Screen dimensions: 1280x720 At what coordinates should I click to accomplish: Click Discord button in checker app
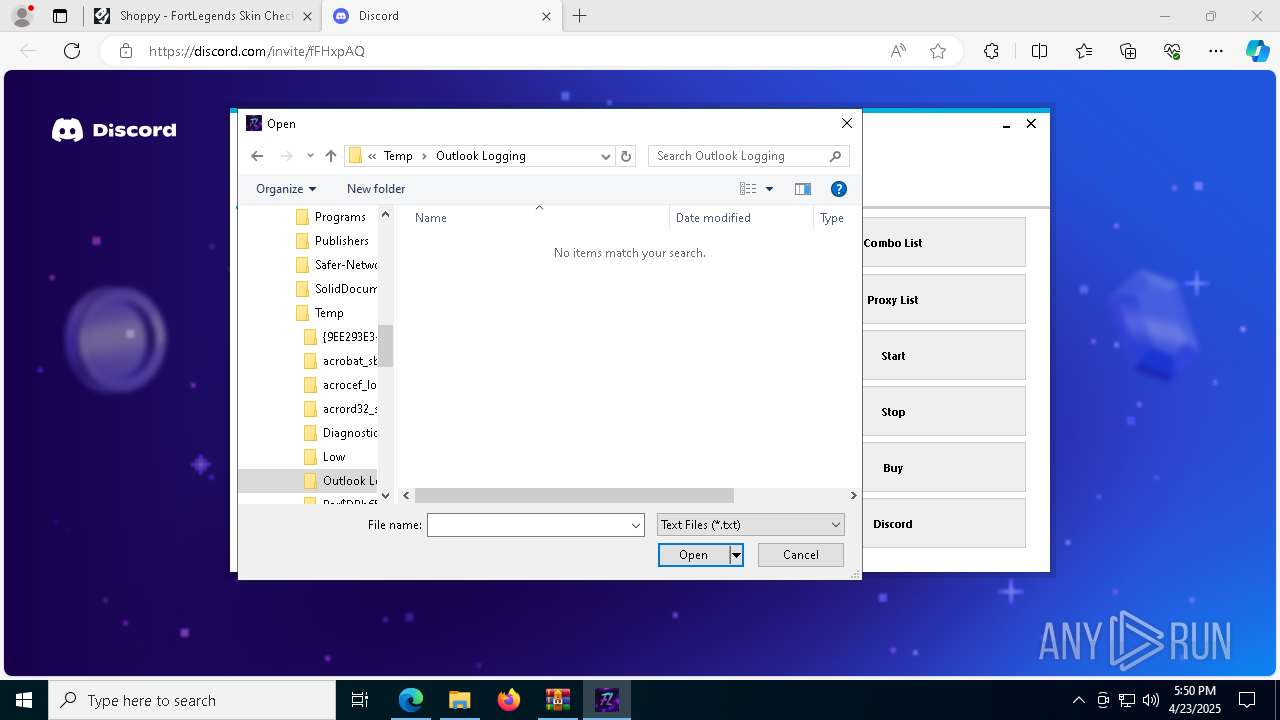944,524
